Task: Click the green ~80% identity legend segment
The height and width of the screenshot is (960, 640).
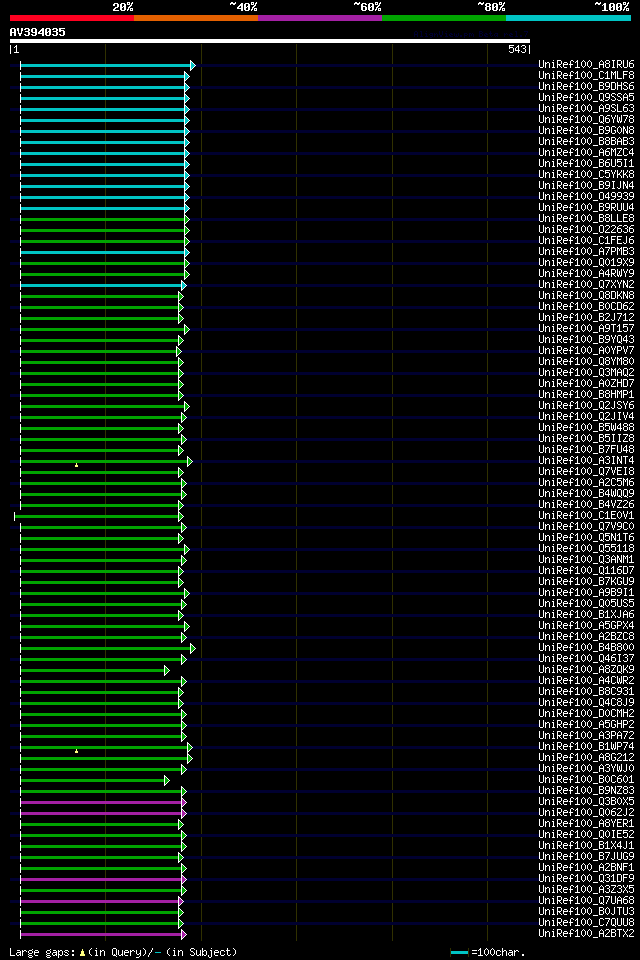Action: click(444, 18)
